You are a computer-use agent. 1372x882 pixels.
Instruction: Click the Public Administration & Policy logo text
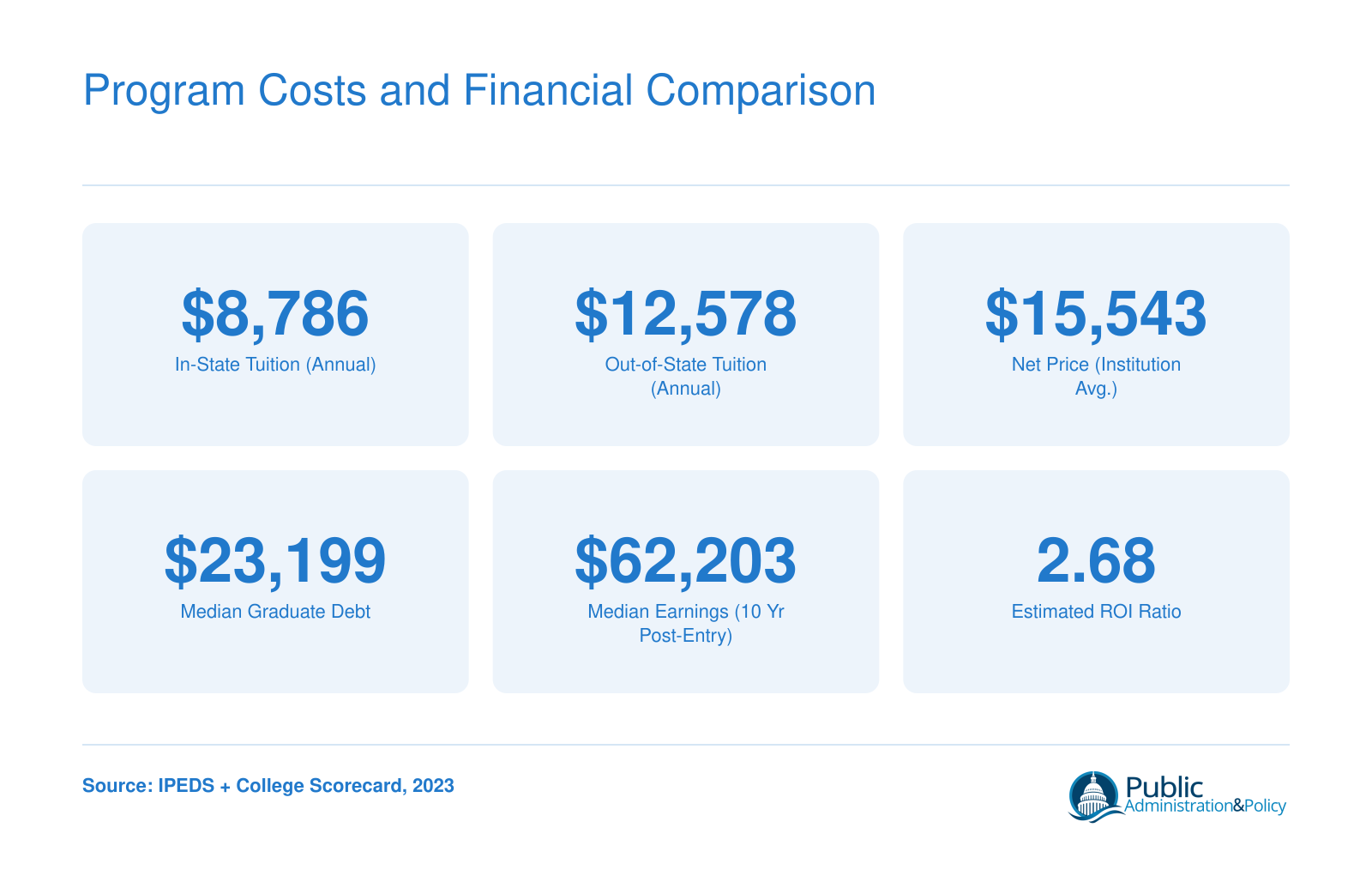pos(1205,796)
